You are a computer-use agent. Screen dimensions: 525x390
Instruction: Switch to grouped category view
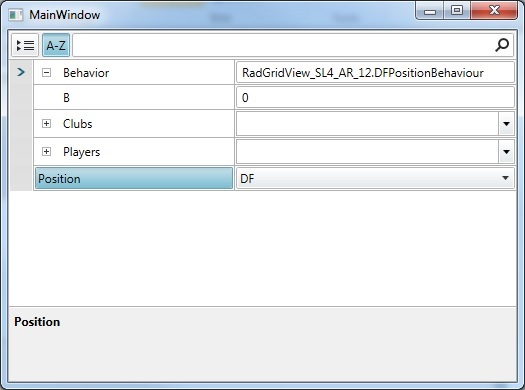pos(25,45)
